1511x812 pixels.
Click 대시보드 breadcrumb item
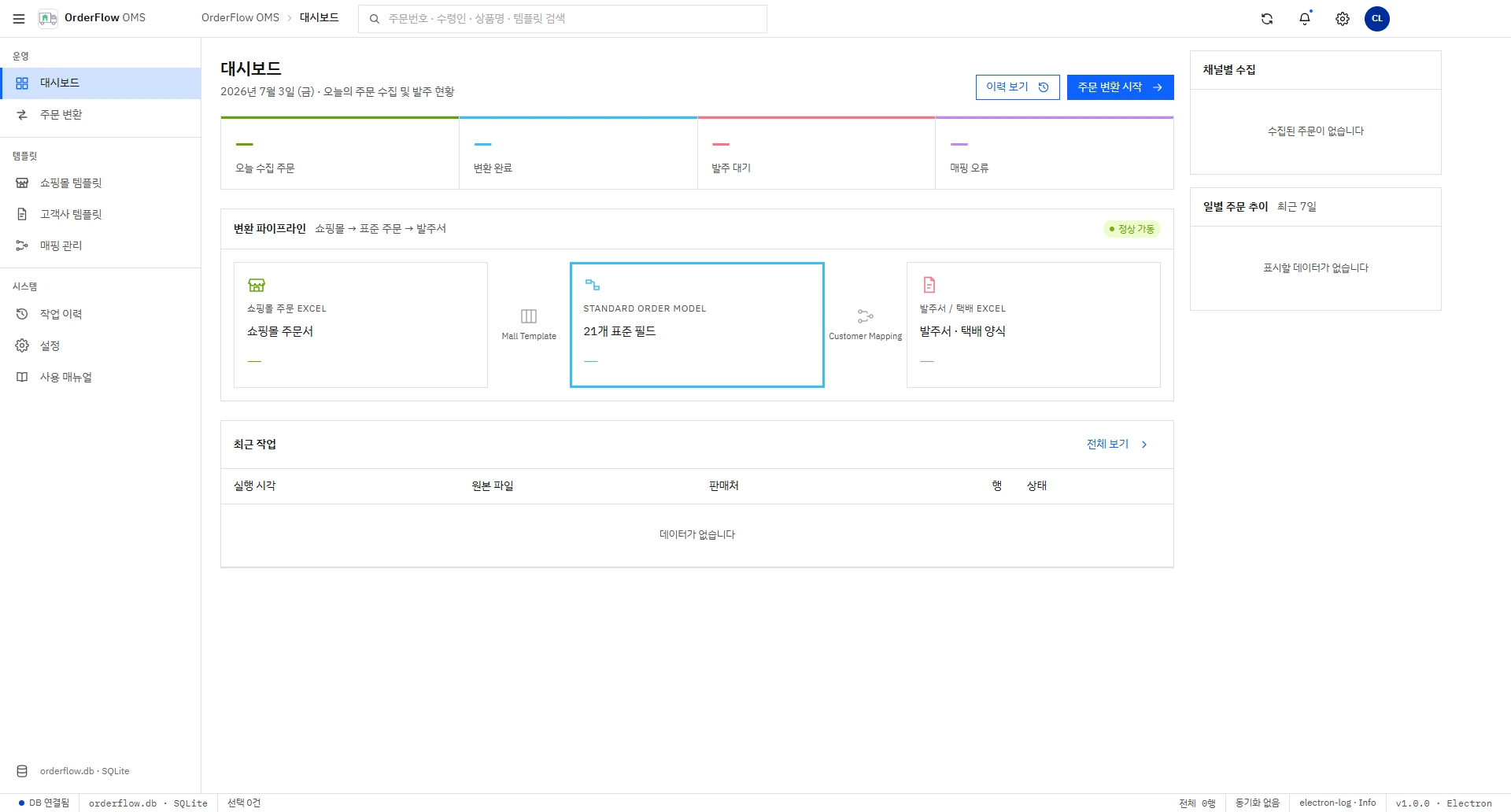click(319, 18)
